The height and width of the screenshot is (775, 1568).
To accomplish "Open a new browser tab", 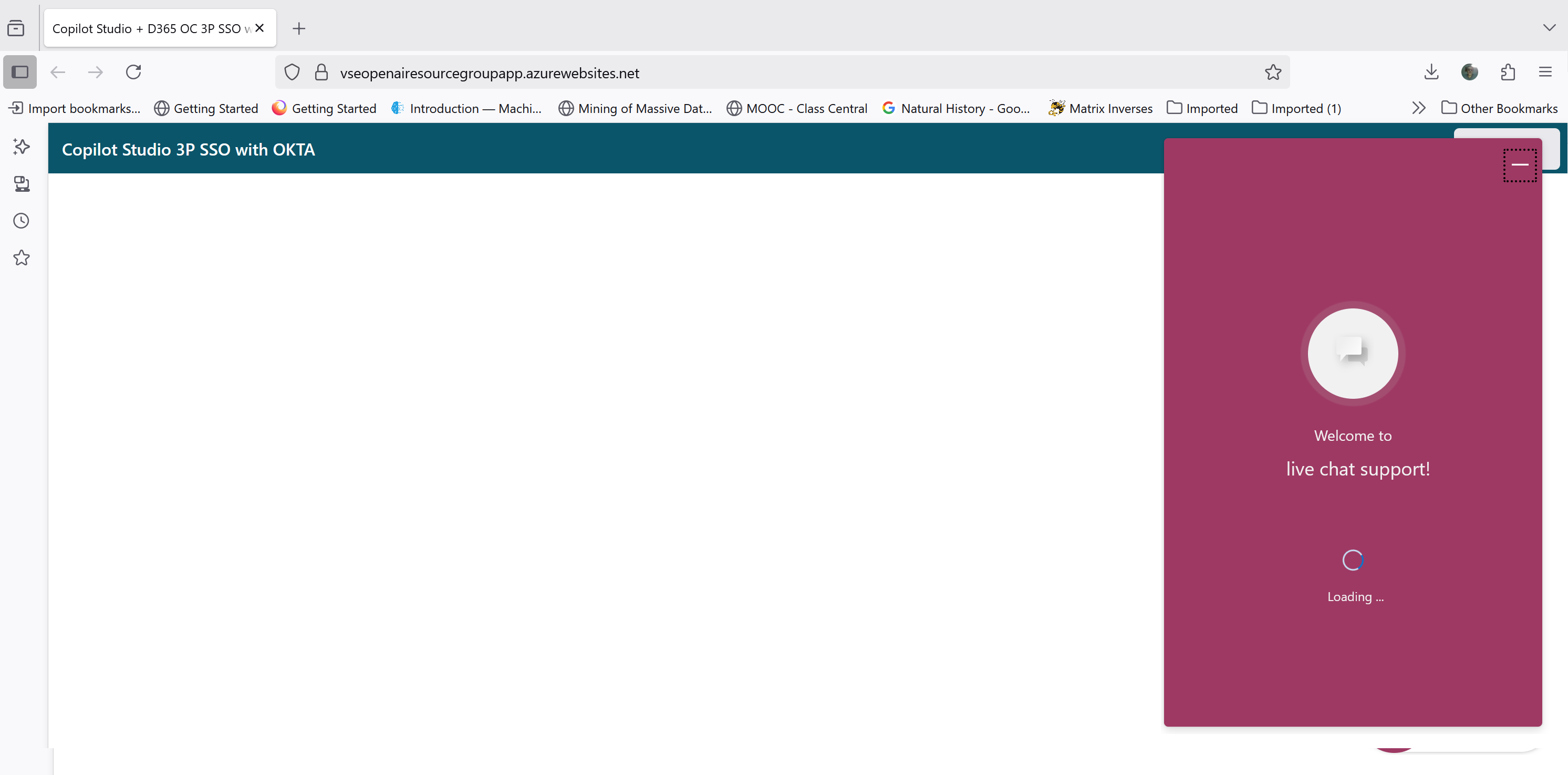I will [x=299, y=28].
